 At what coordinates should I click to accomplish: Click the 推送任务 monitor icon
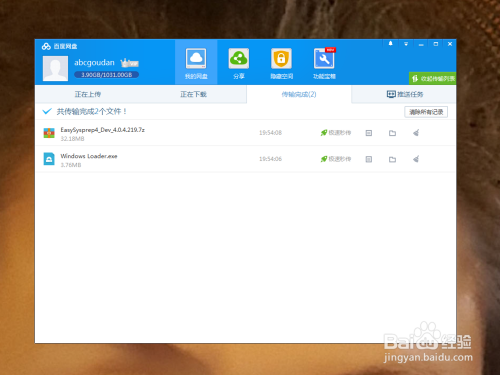(391, 94)
